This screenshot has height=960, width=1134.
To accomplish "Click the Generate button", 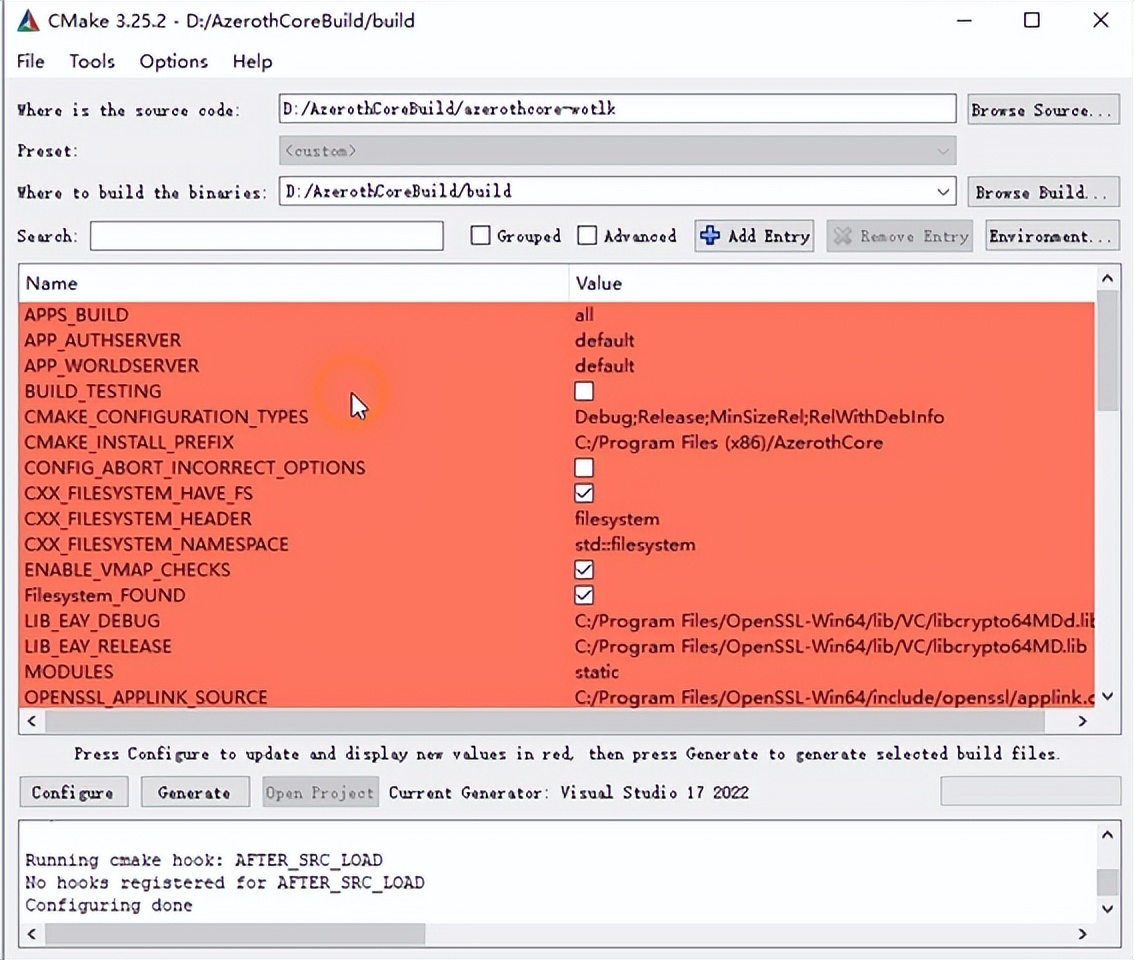I will click(x=195, y=792).
